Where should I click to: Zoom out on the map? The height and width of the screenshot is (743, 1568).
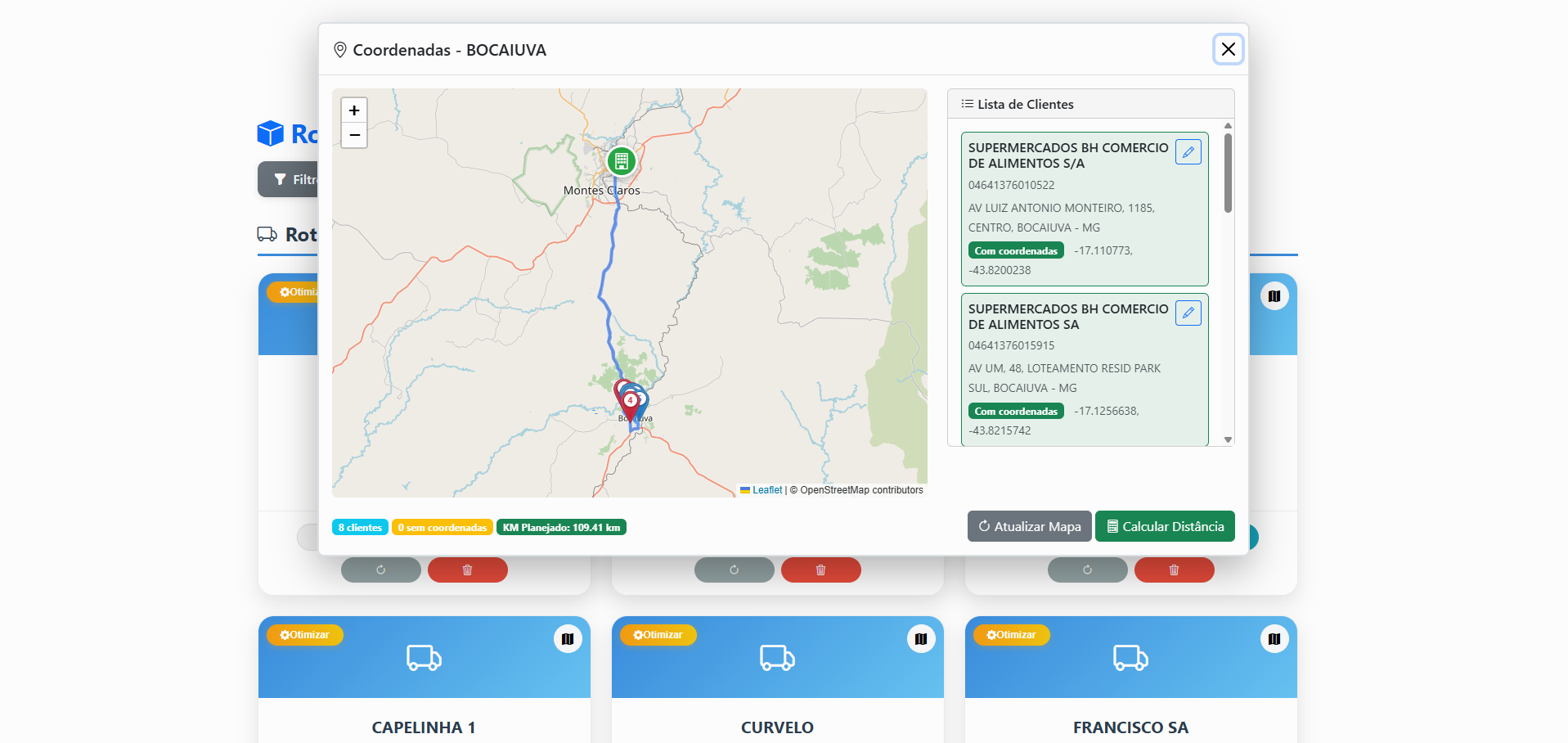(354, 135)
